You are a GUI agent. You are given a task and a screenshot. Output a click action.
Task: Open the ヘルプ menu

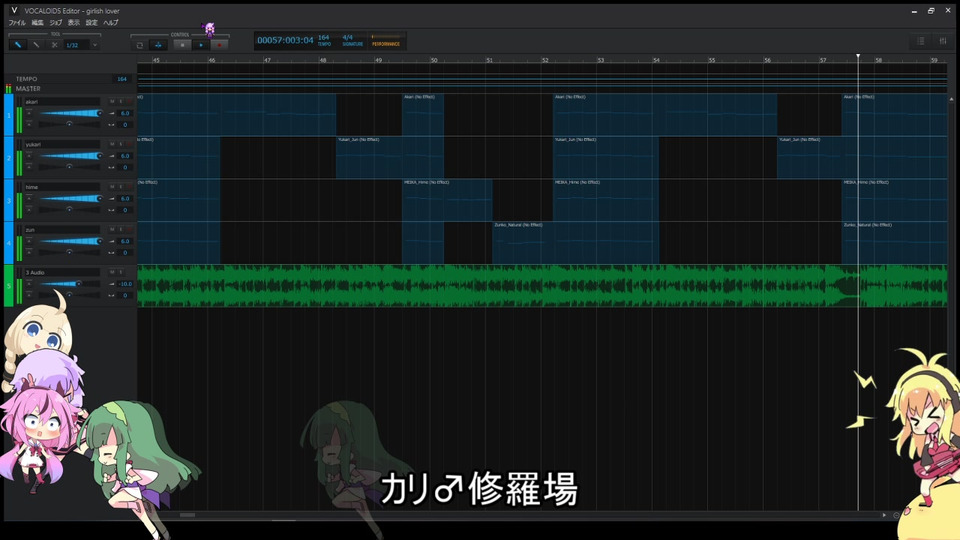click(111, 23)
